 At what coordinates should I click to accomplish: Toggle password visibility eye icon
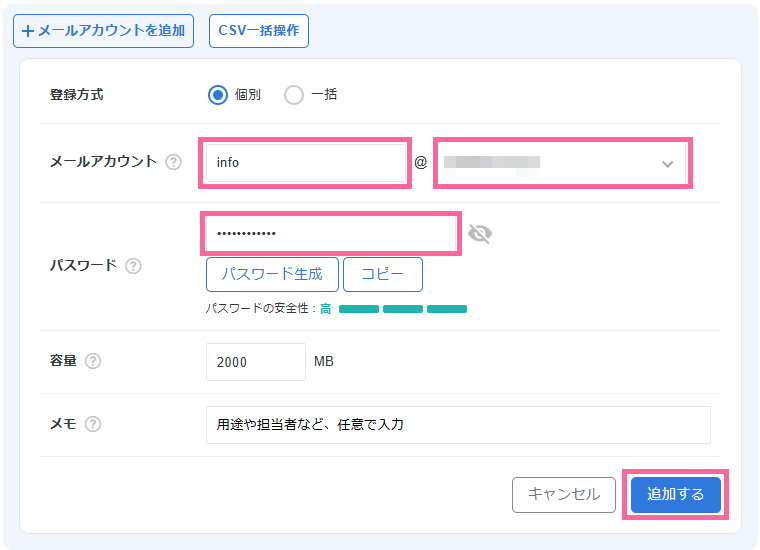[x=480, y=234]
